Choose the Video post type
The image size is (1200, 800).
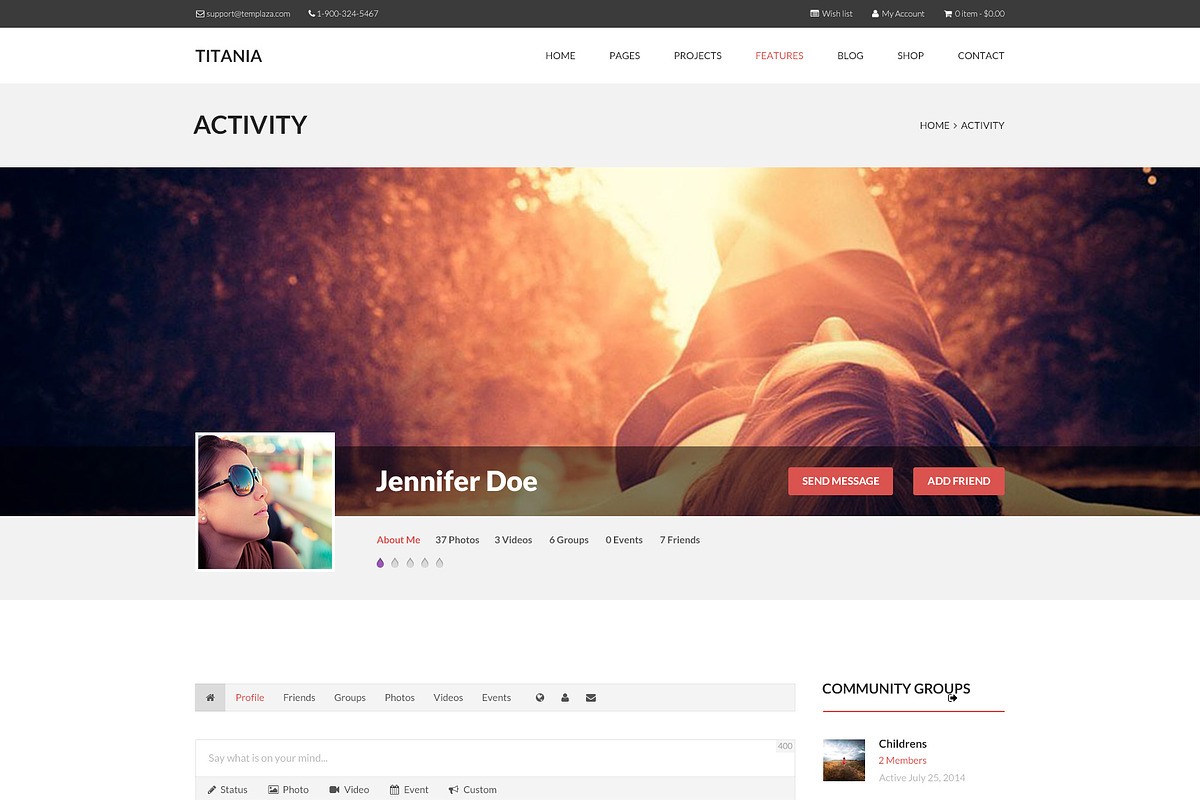(349, 790)
